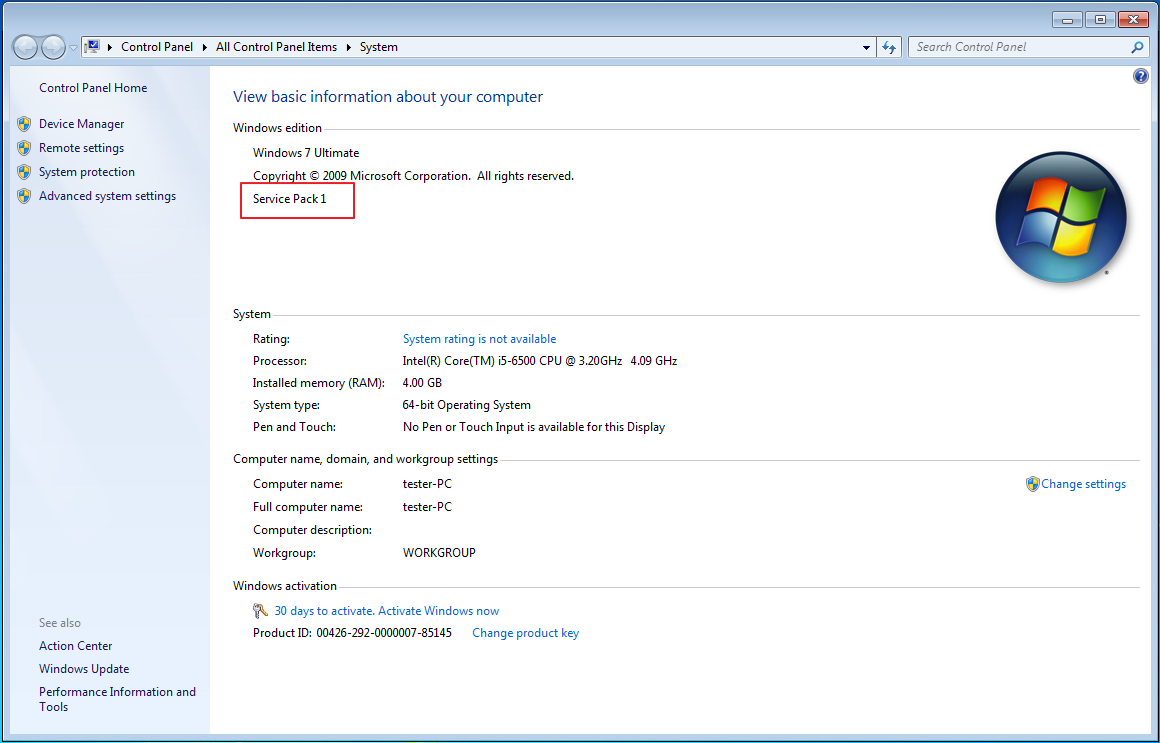Open the address bar history dropdown

pos(866,47)
